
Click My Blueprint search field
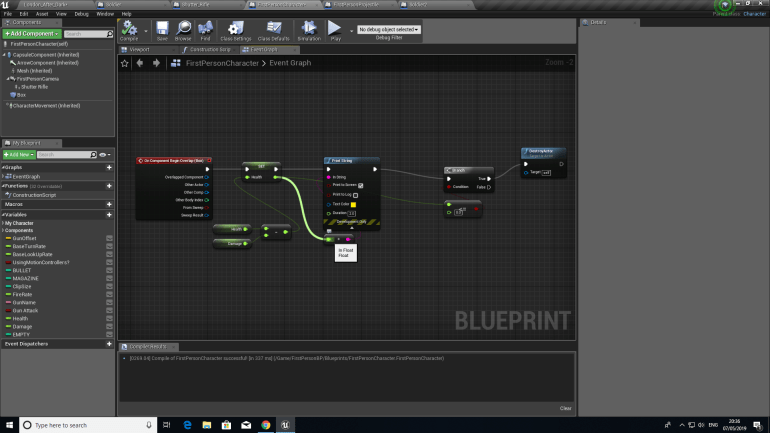pos(67,155)
